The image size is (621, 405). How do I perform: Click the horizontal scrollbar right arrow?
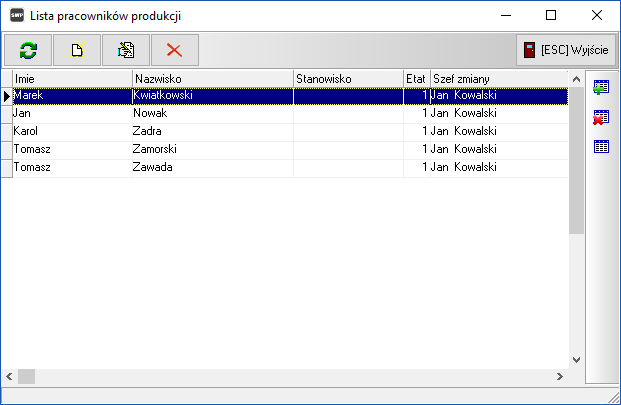[x=560, y=377]
